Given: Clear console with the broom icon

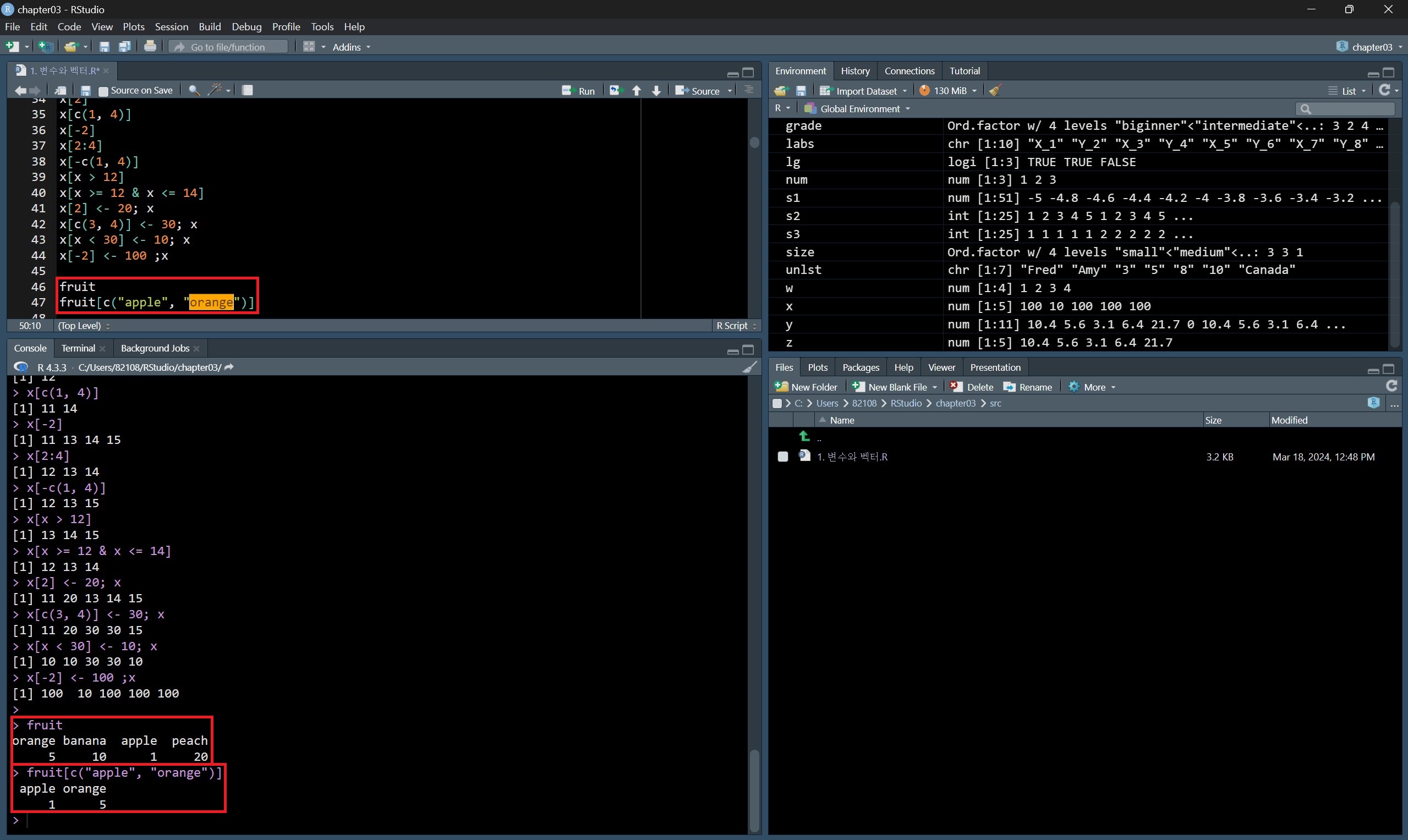Looking at the screenshot, I should tap(749, 367).
